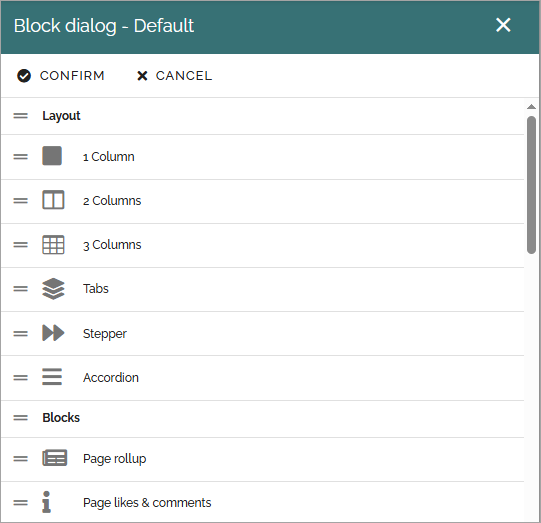Select the Blocks section header text
The image size is (541, 523).
61,417
